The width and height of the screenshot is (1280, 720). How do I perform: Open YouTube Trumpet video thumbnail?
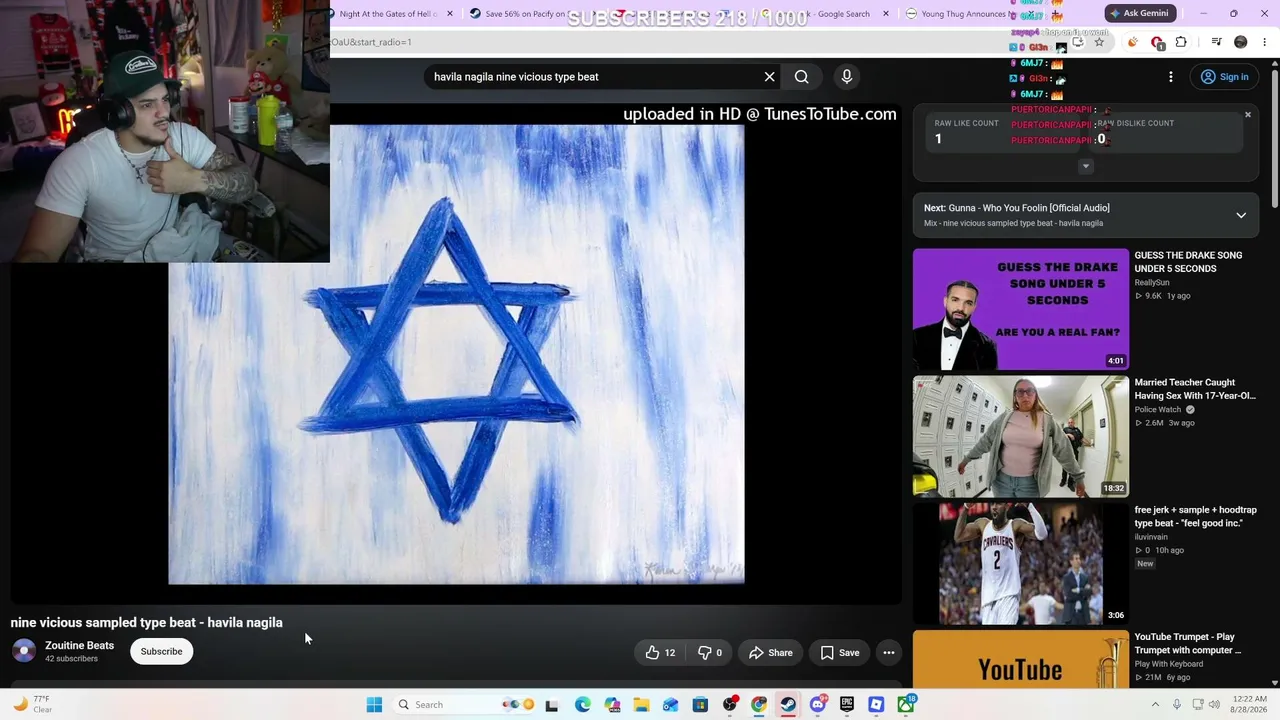coord(1021,659)
